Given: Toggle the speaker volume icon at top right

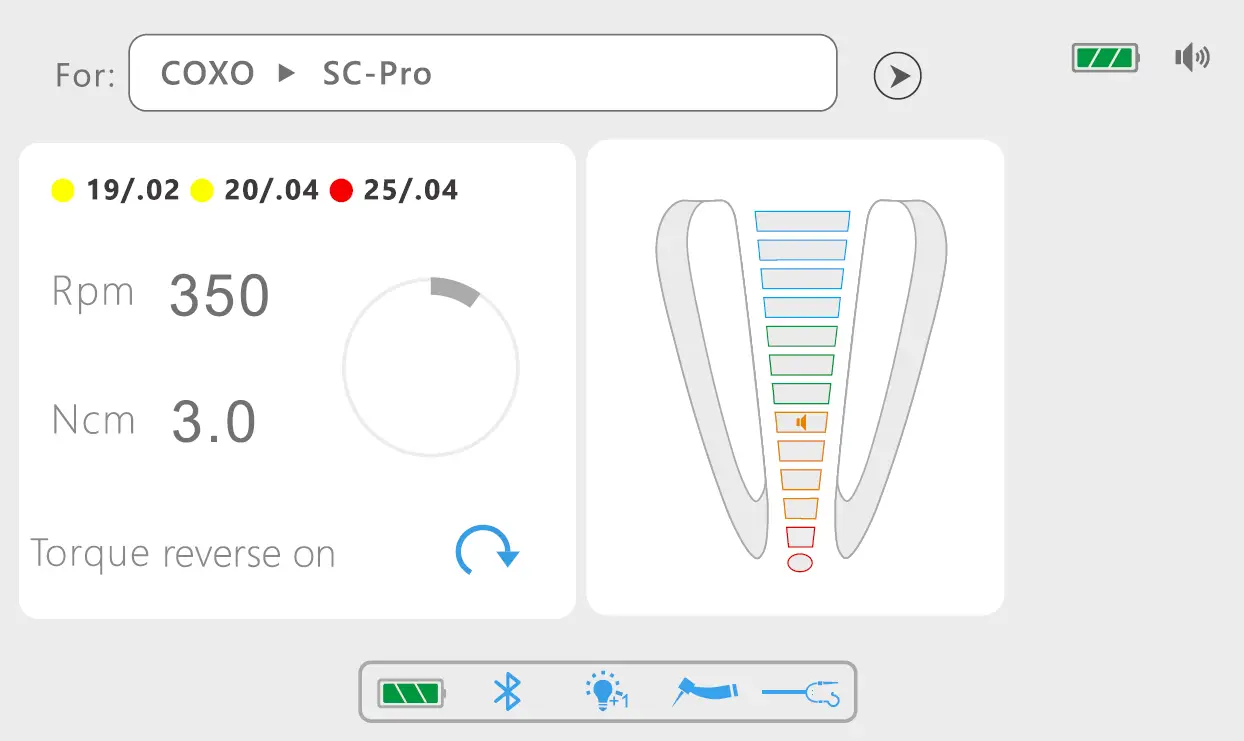Looking at the screenshot, I should [1192, 58].
